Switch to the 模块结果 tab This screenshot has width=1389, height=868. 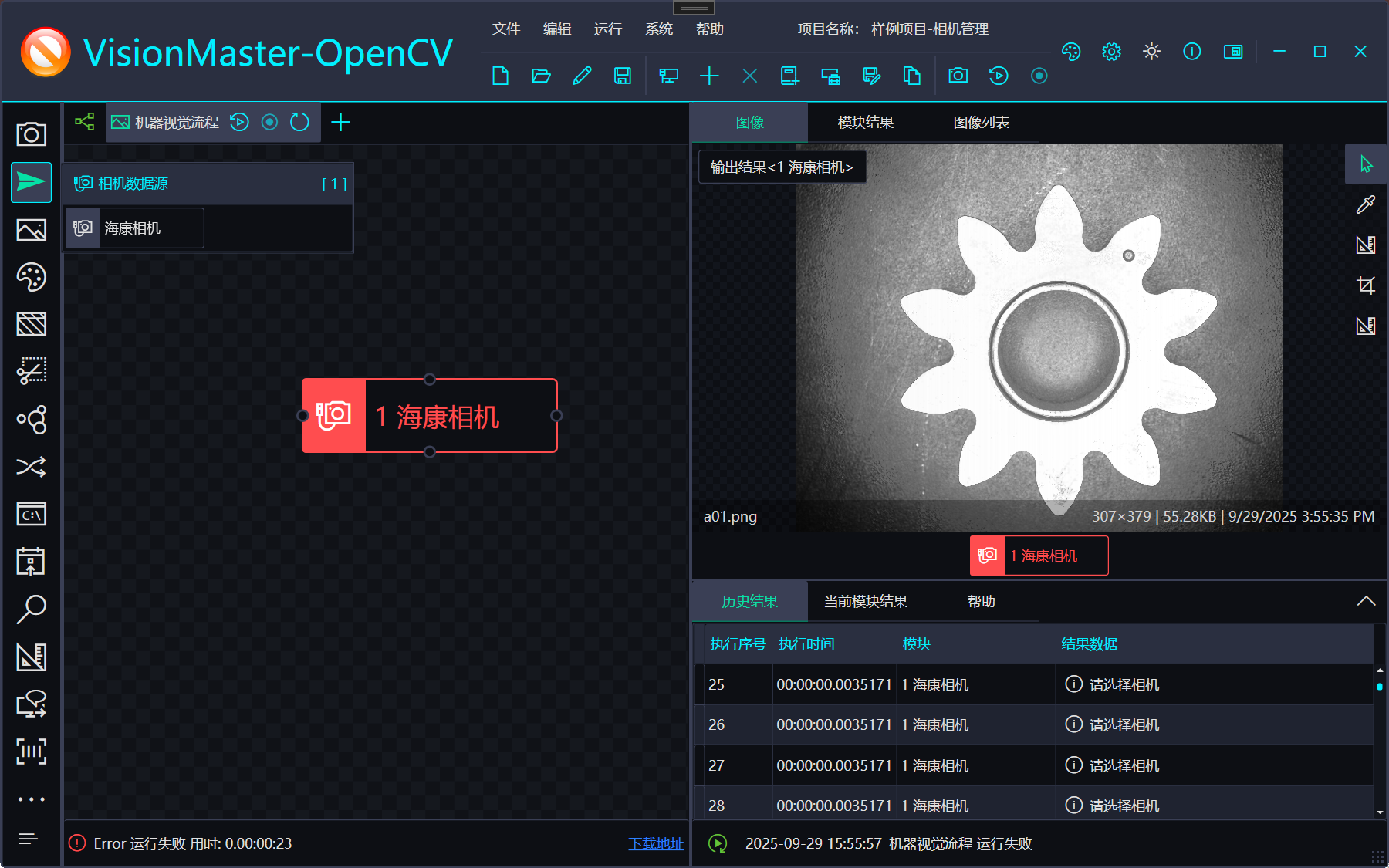tap(866, 123)
